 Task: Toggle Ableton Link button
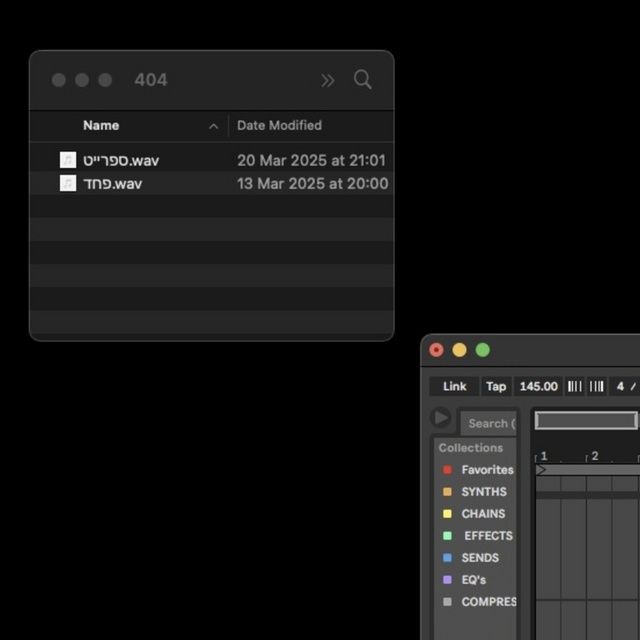455,386
